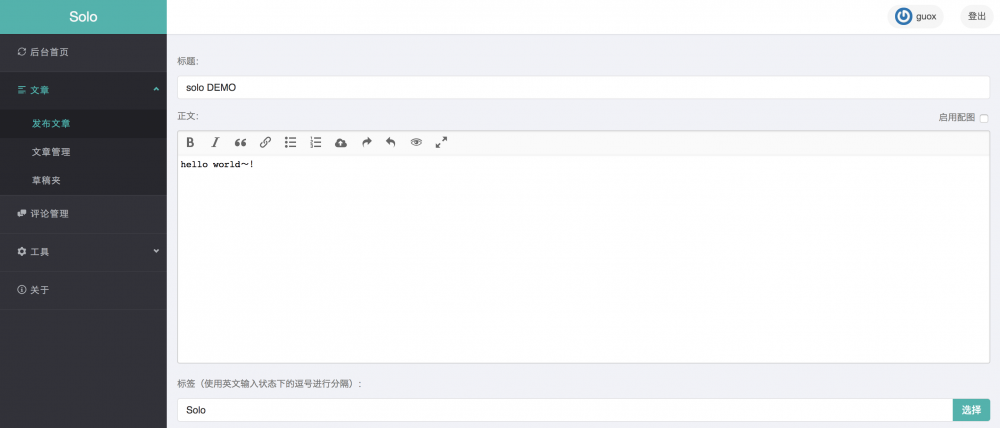Click the redo arrow in editor toolbar

366,142
